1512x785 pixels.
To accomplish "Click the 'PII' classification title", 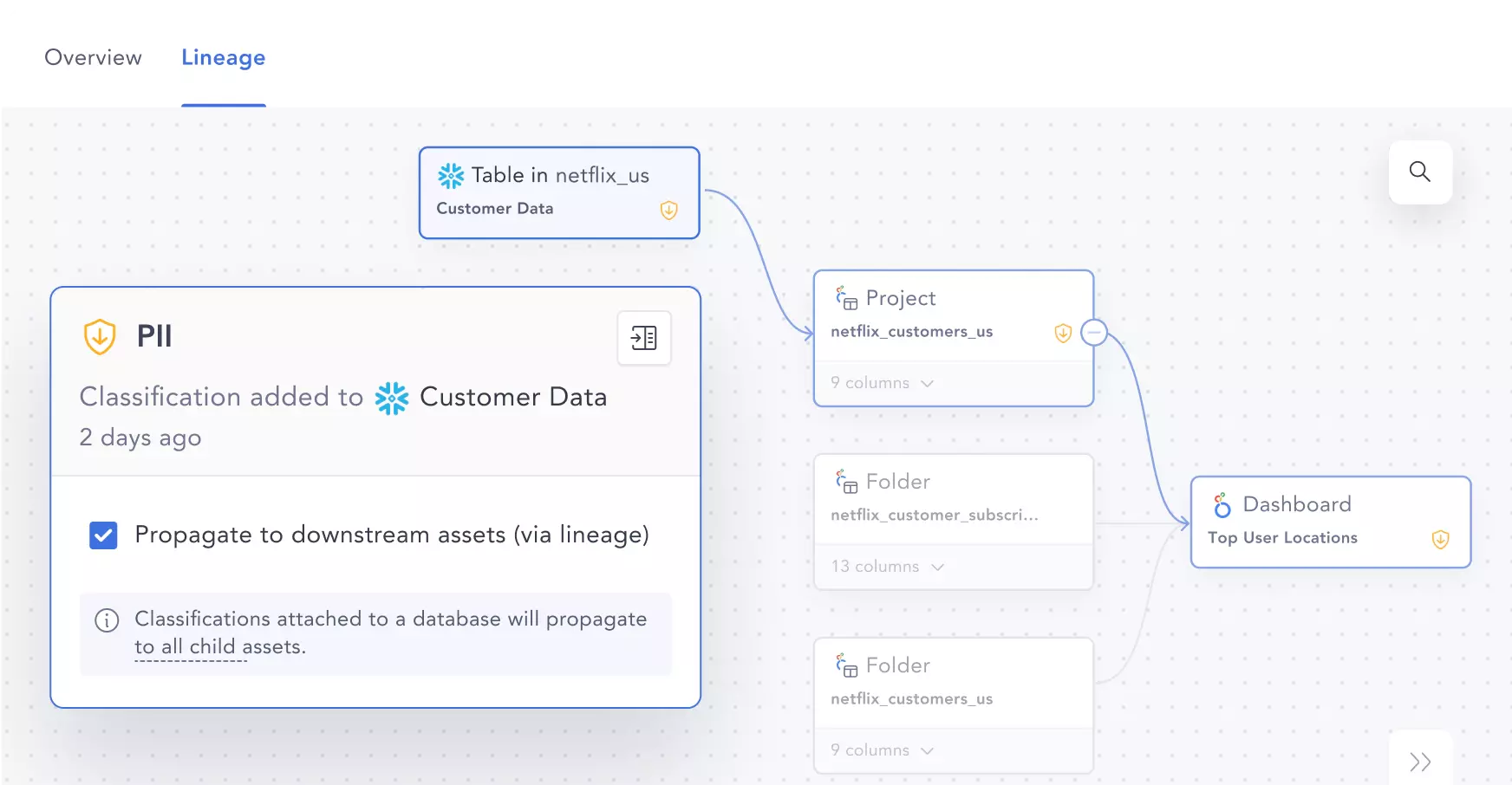I will click(154, 336).
